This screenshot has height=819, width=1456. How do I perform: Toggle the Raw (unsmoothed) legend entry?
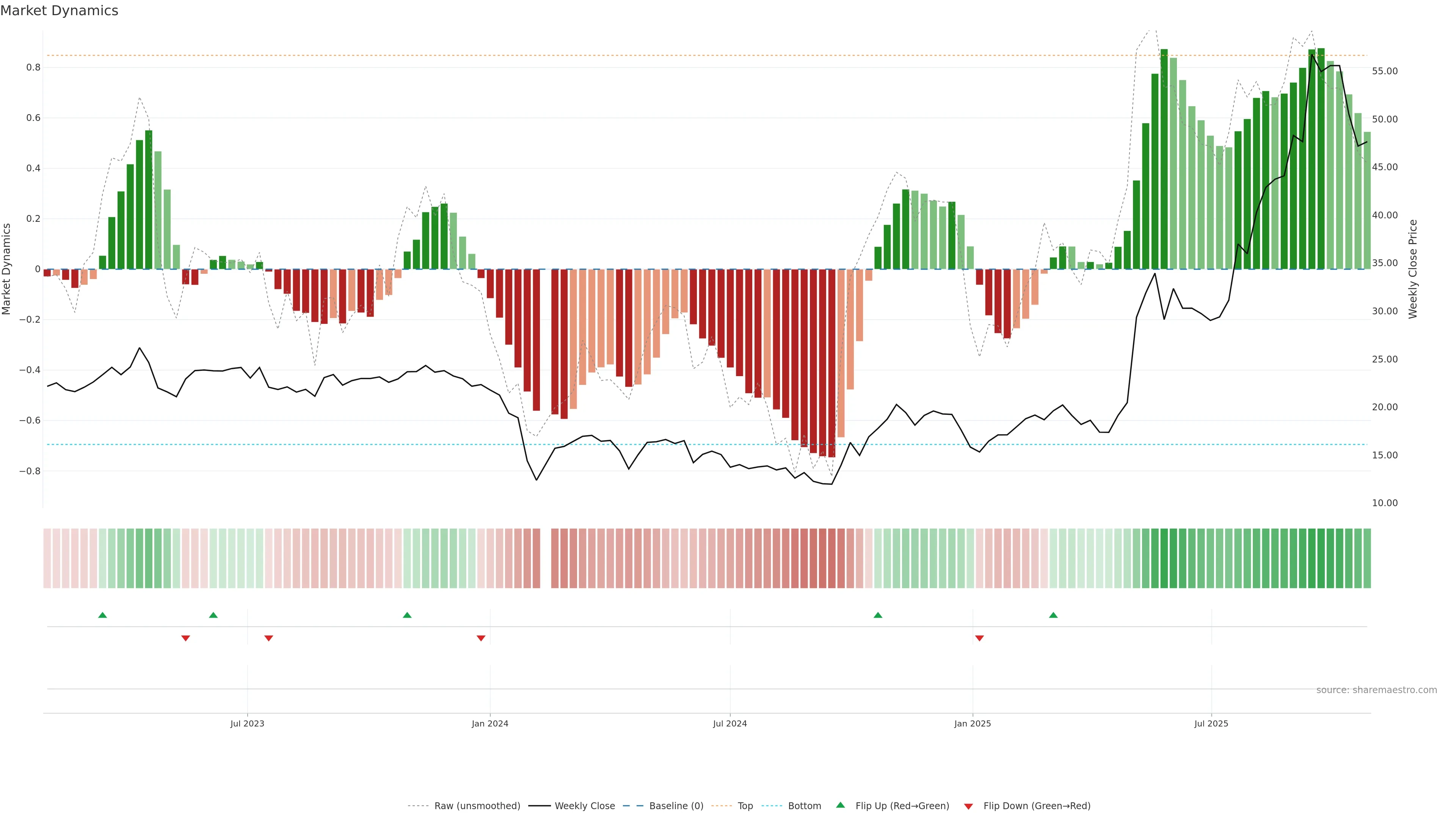pyautogui.click(x=477, y=806)
